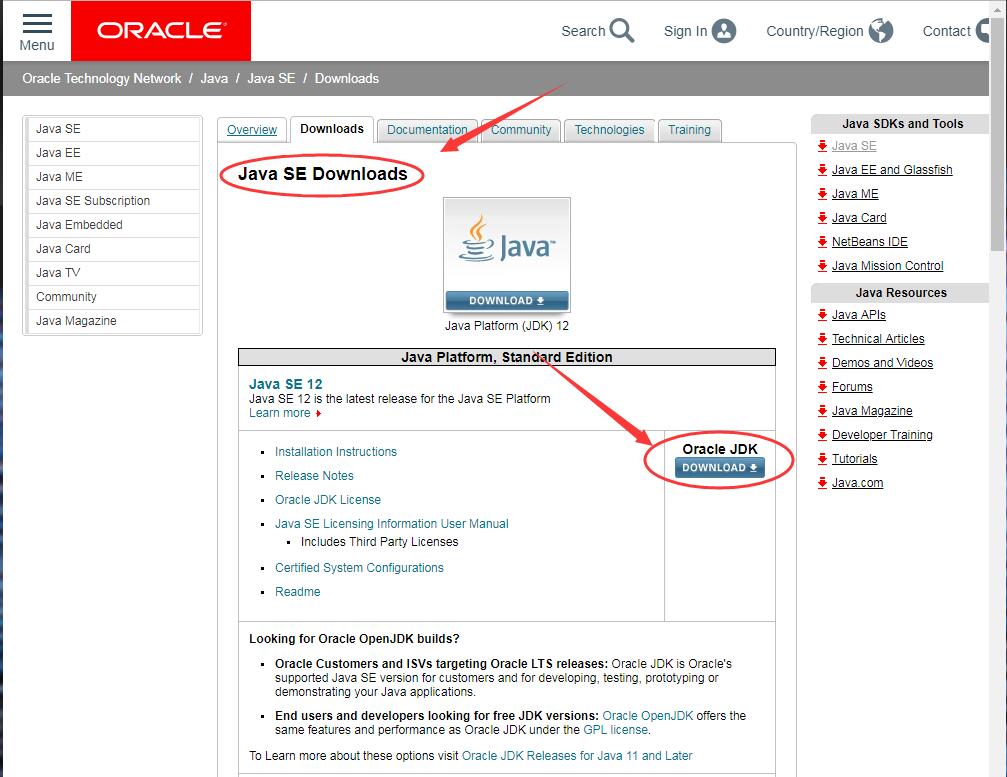Click the Oracle JDK DOWNLOAD button
Viewport: 1007px width, 777px height.
pyautogui.click(x=719, y=467)
